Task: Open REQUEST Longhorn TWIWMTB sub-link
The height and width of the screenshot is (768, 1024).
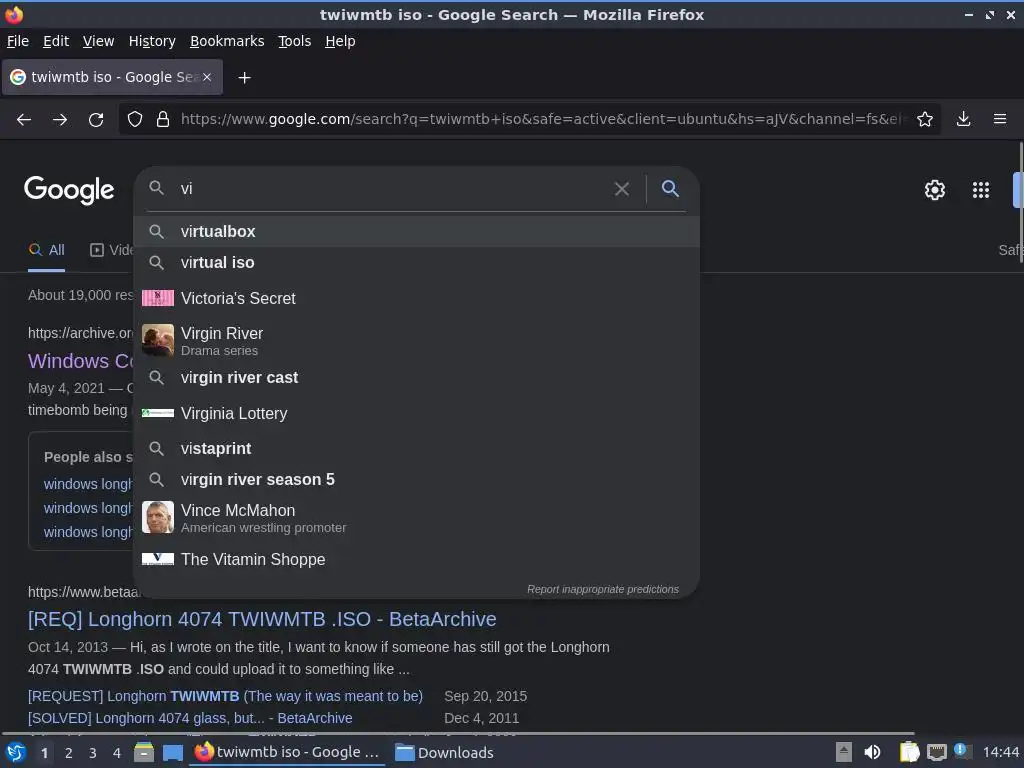Action: pyautogui.click(x=225, y=696)
